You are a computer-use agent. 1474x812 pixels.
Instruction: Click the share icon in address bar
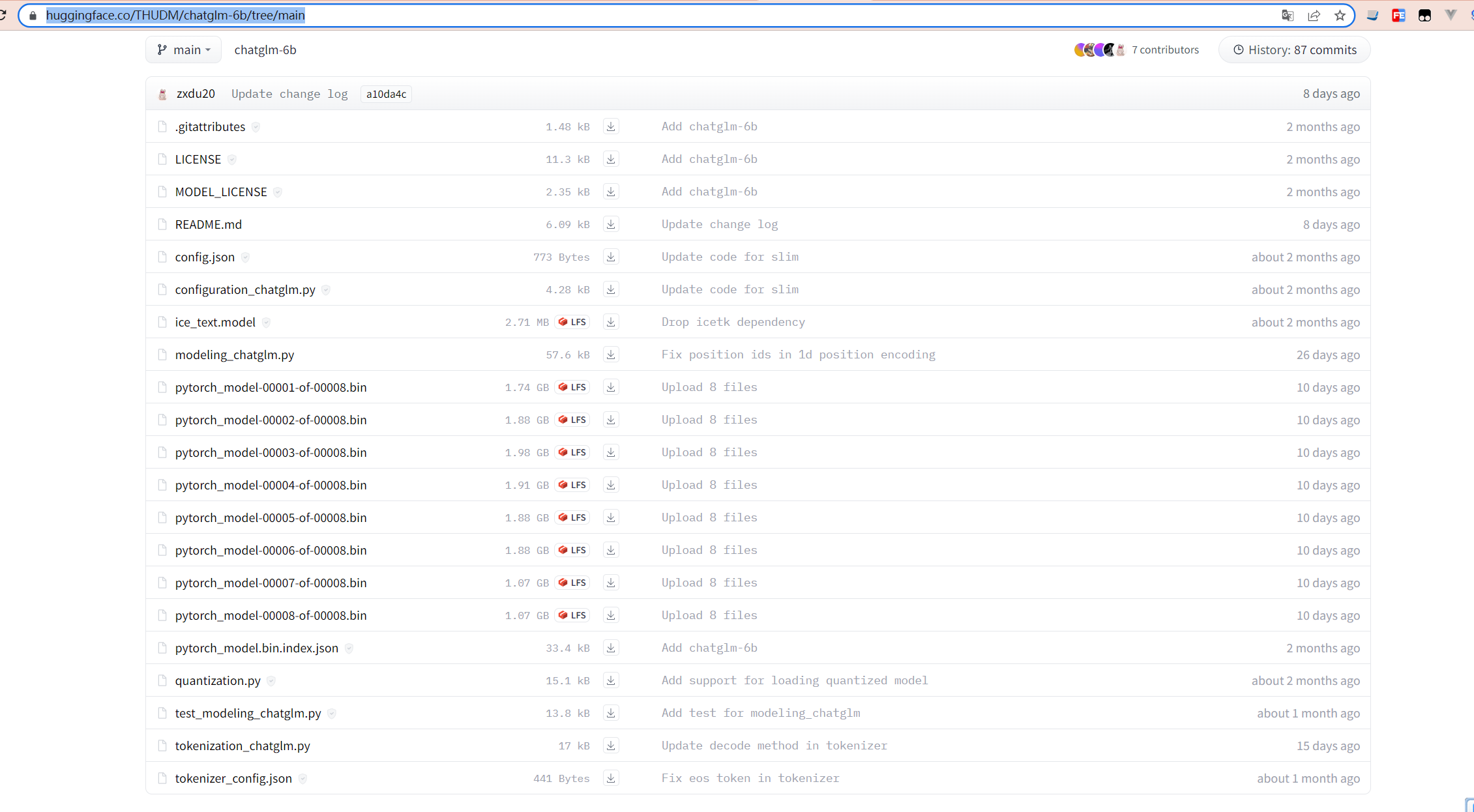(x=1313, y=16)
